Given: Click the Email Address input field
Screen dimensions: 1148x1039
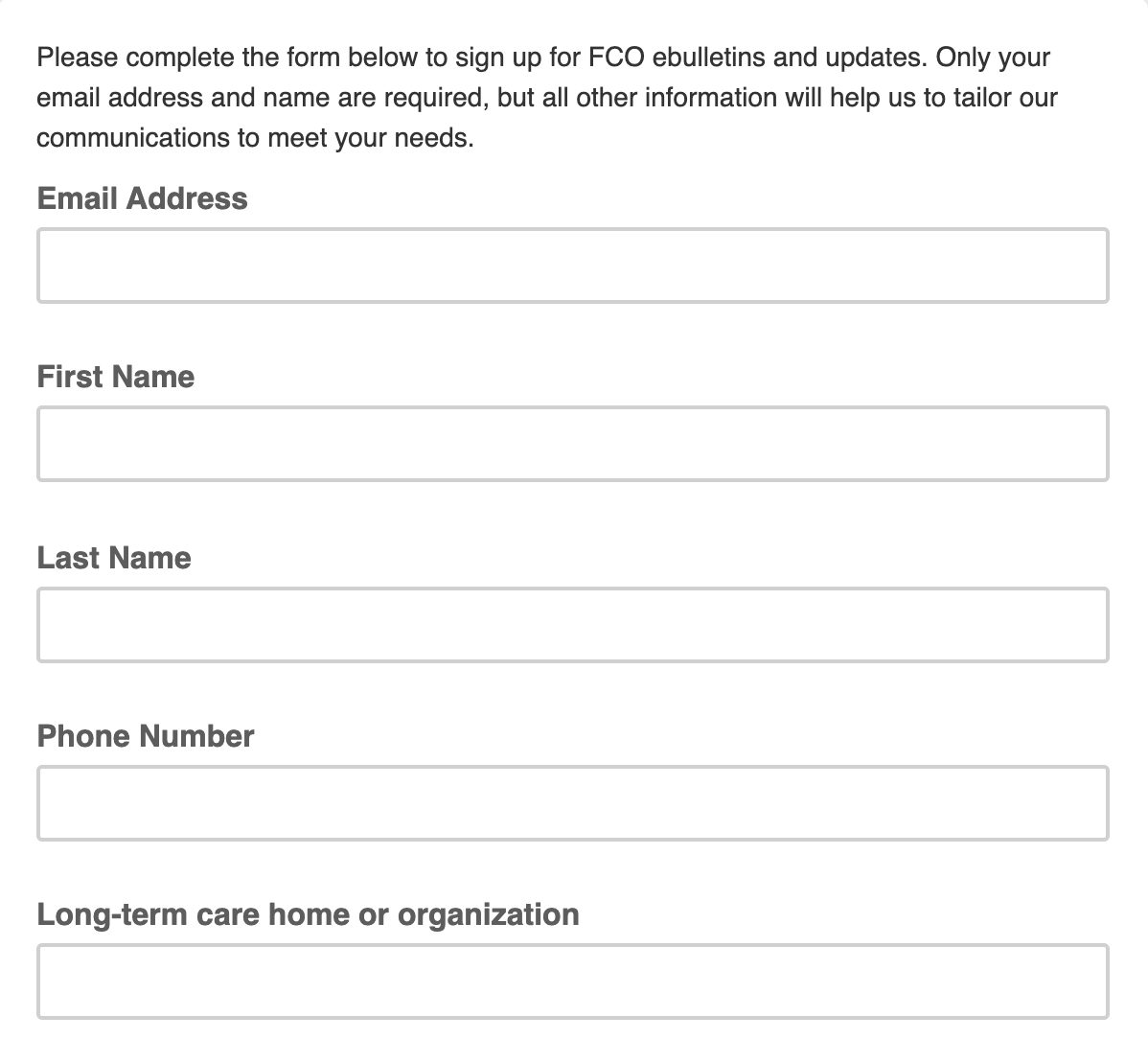Looking at the screenshot, I should tap(572, 266).
